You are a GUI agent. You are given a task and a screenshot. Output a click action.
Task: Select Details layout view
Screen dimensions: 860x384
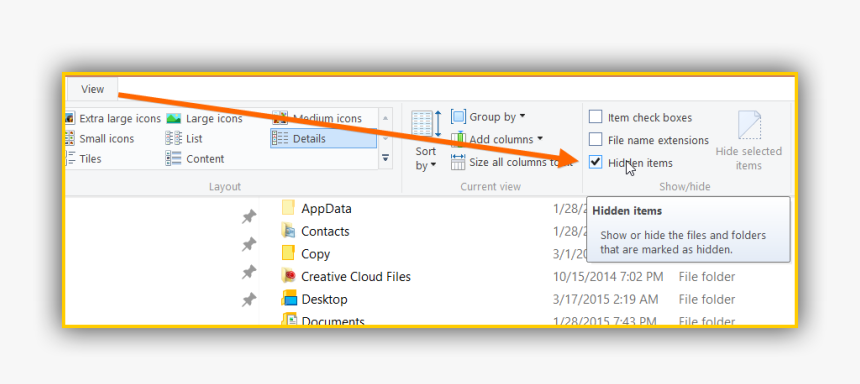coord(323,139)
